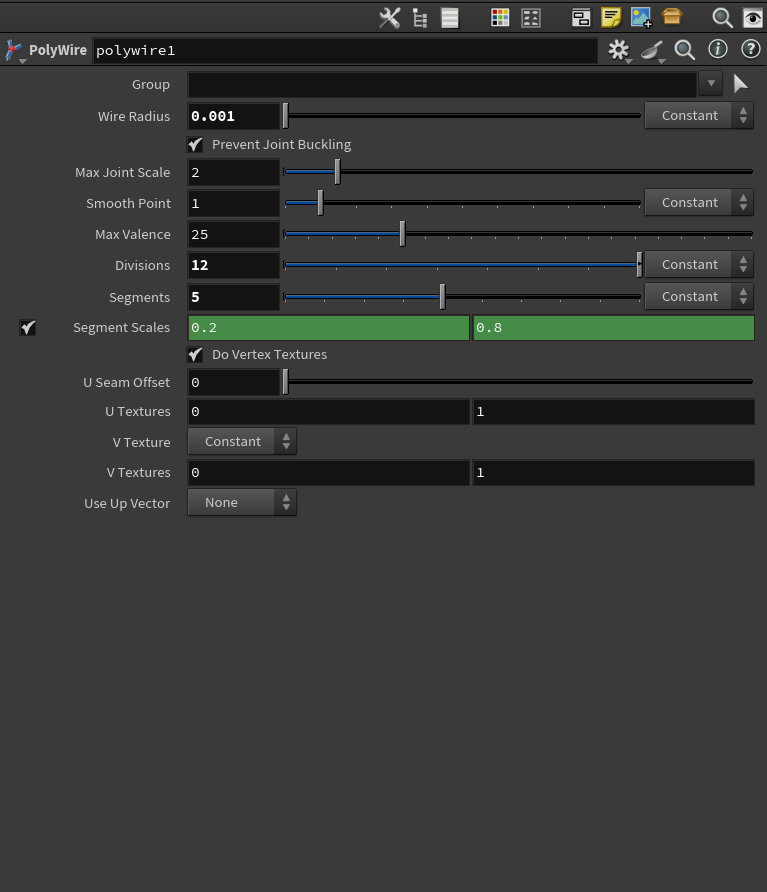Open the help question mark icon
767x892 pixels.
[750, 49]
